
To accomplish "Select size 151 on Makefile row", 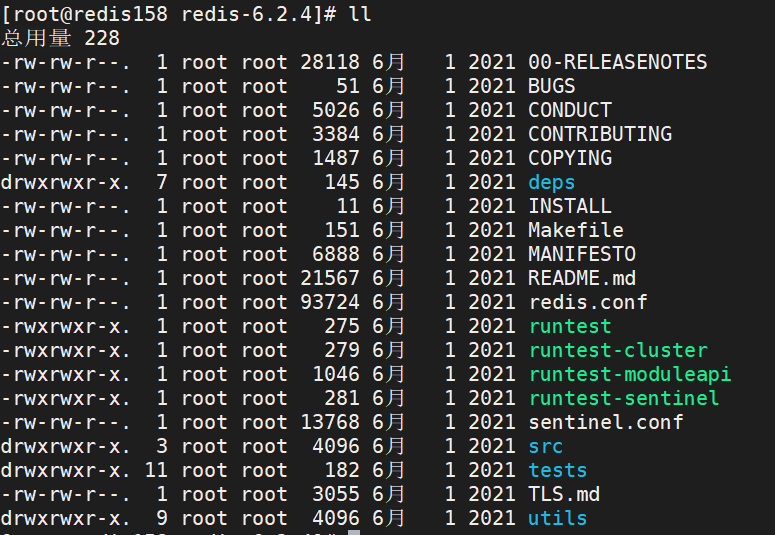I will pyautogui.click(x=342, y=230).
